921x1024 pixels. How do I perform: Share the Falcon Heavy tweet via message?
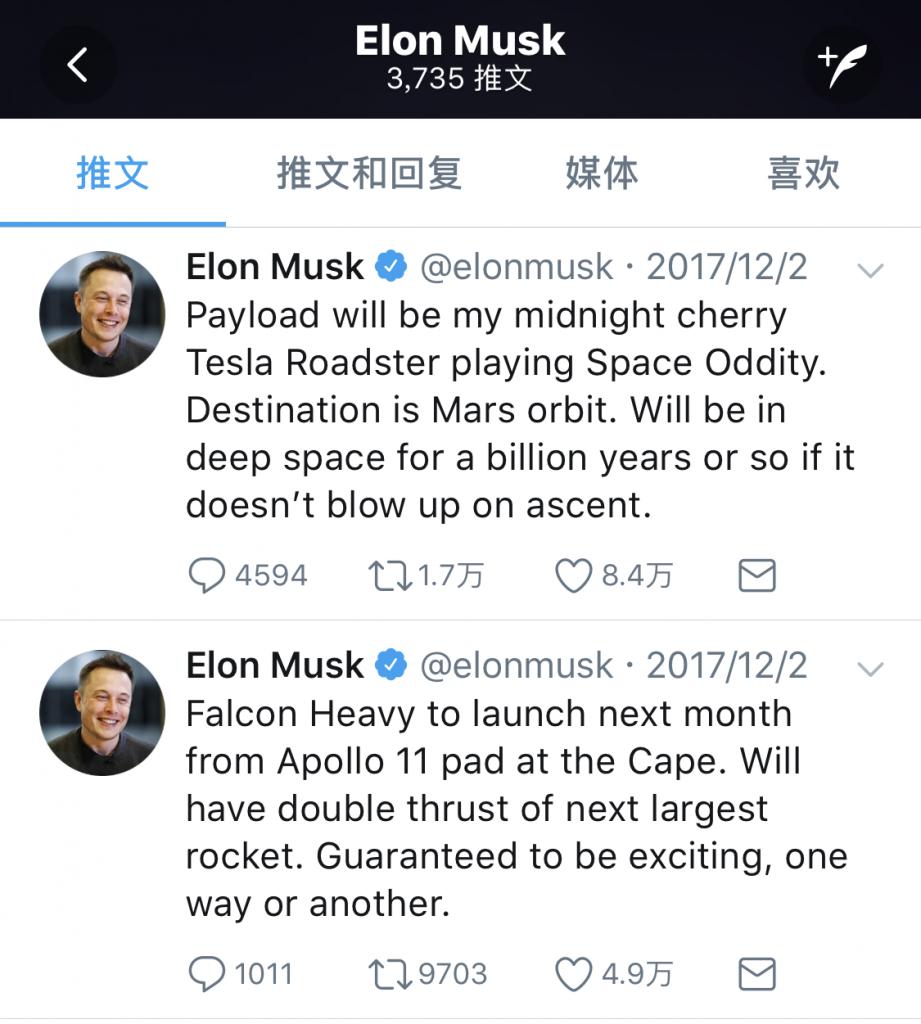pyautogui.click(x=756, y=974)
